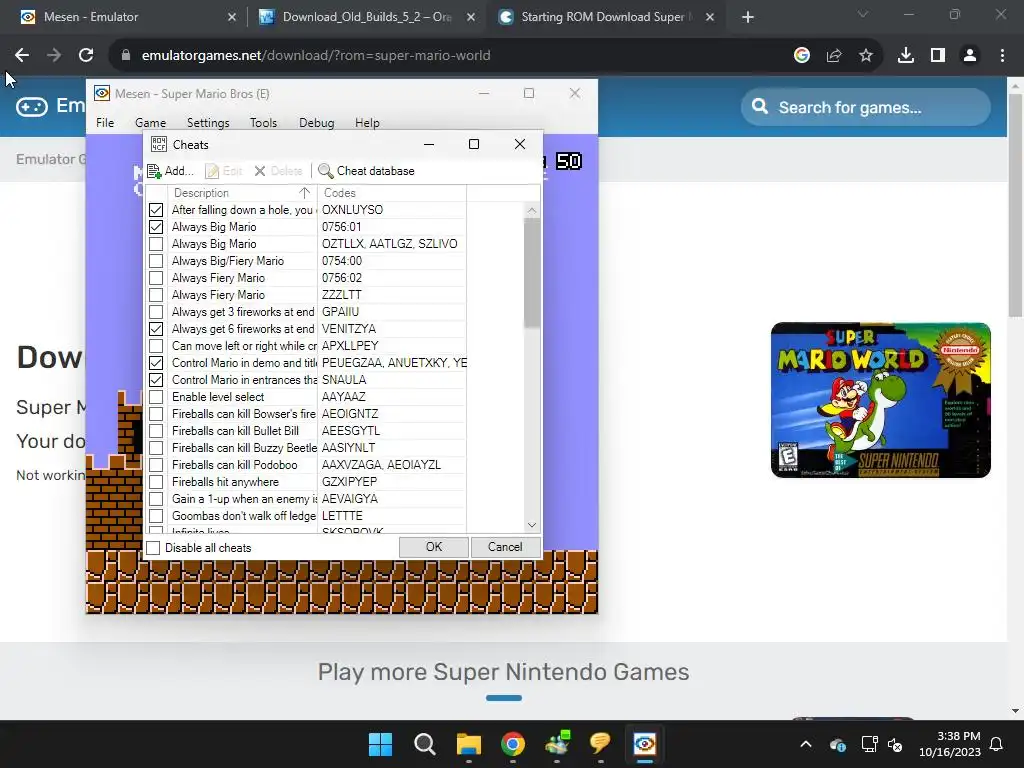This screenshot has width=1024, height=768.
Task: Open the Help menu in Mesen
Action: pos(367,123)
